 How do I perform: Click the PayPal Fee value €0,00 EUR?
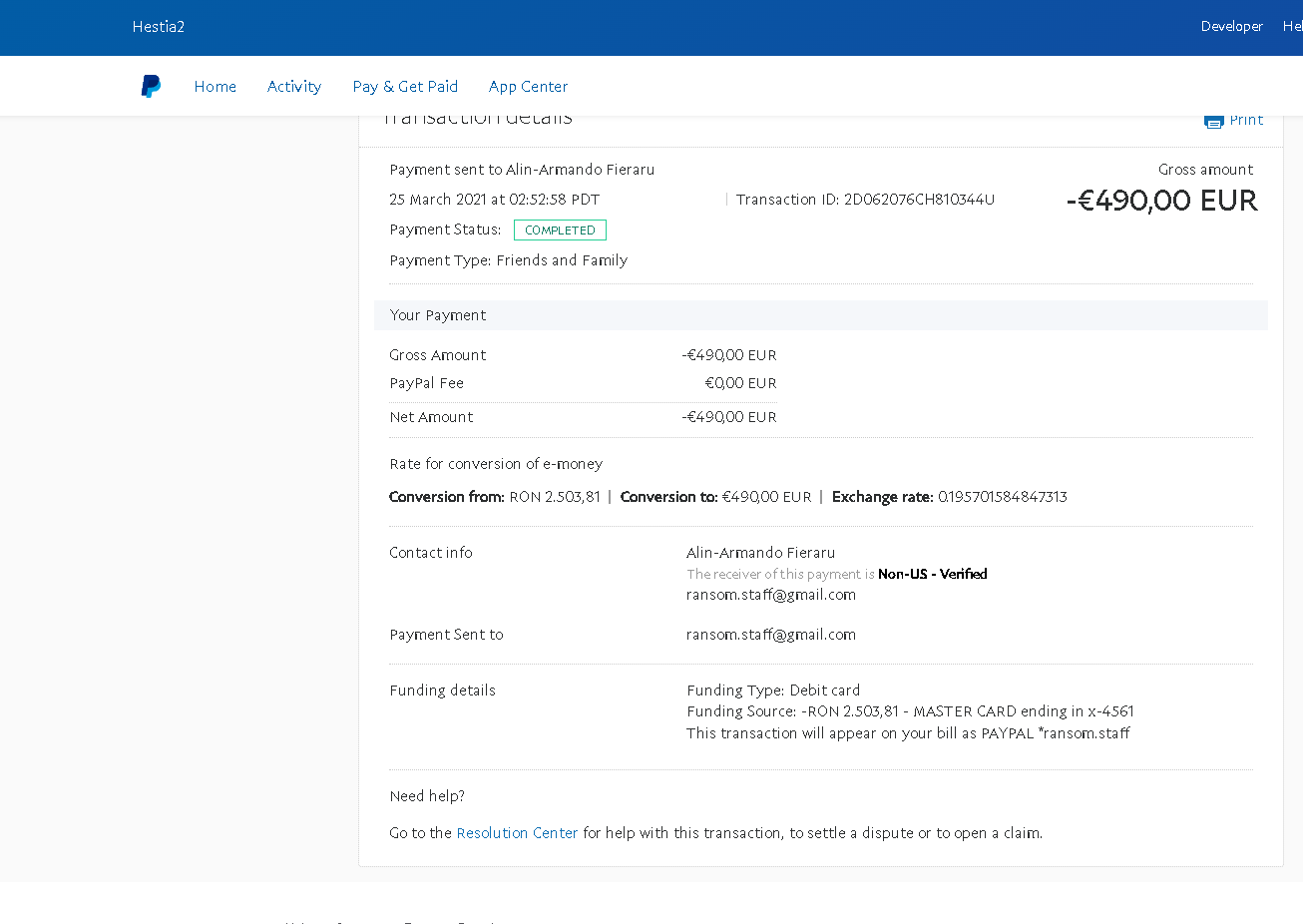pyautogui.click(x=740, y=383)
